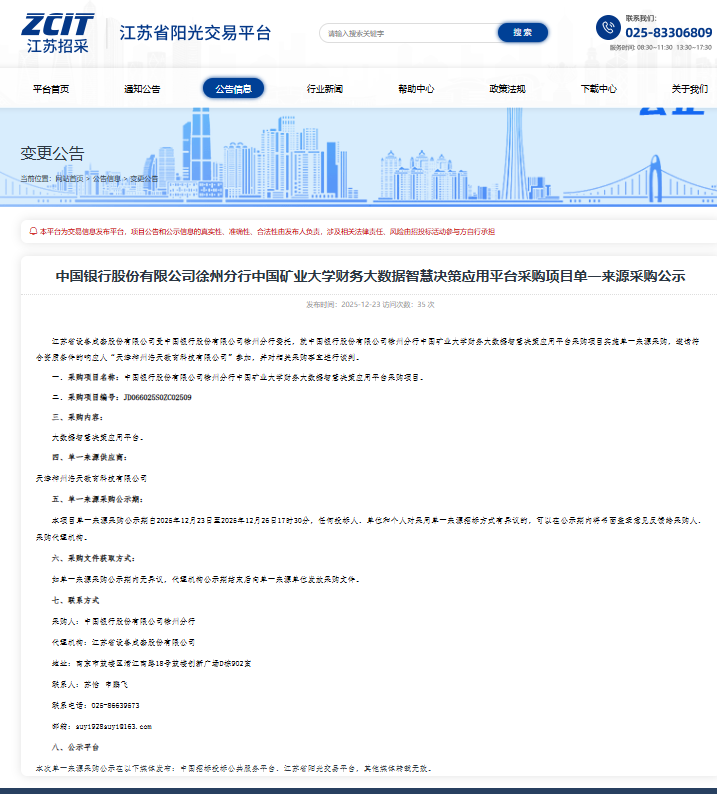The height and width of the screenshot is (794, 717).
Task: Click the red bell notice icon
Action: pyautogui.click(x=33, y=231)
